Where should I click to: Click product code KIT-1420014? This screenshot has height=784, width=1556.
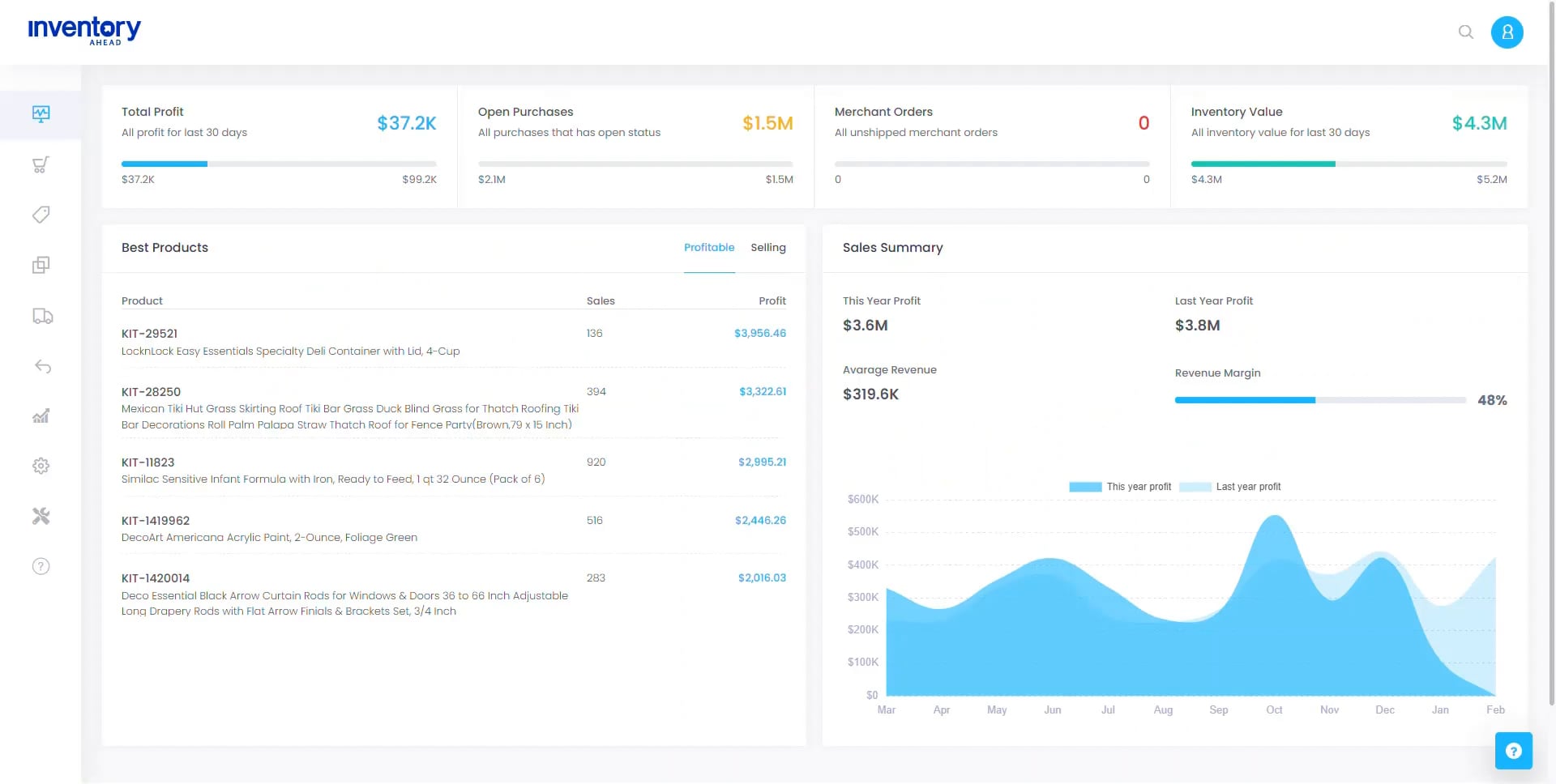156,578
